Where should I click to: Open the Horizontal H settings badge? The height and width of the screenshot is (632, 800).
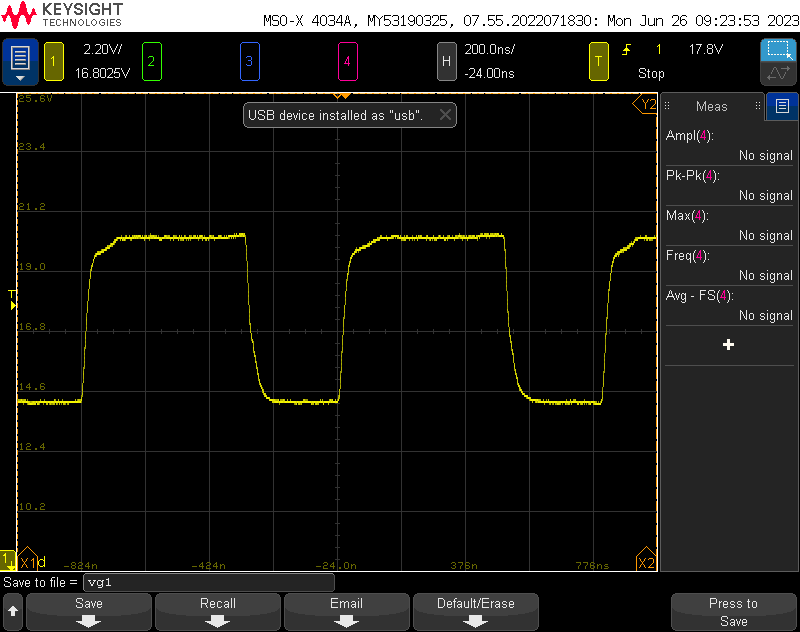point(447,61)
